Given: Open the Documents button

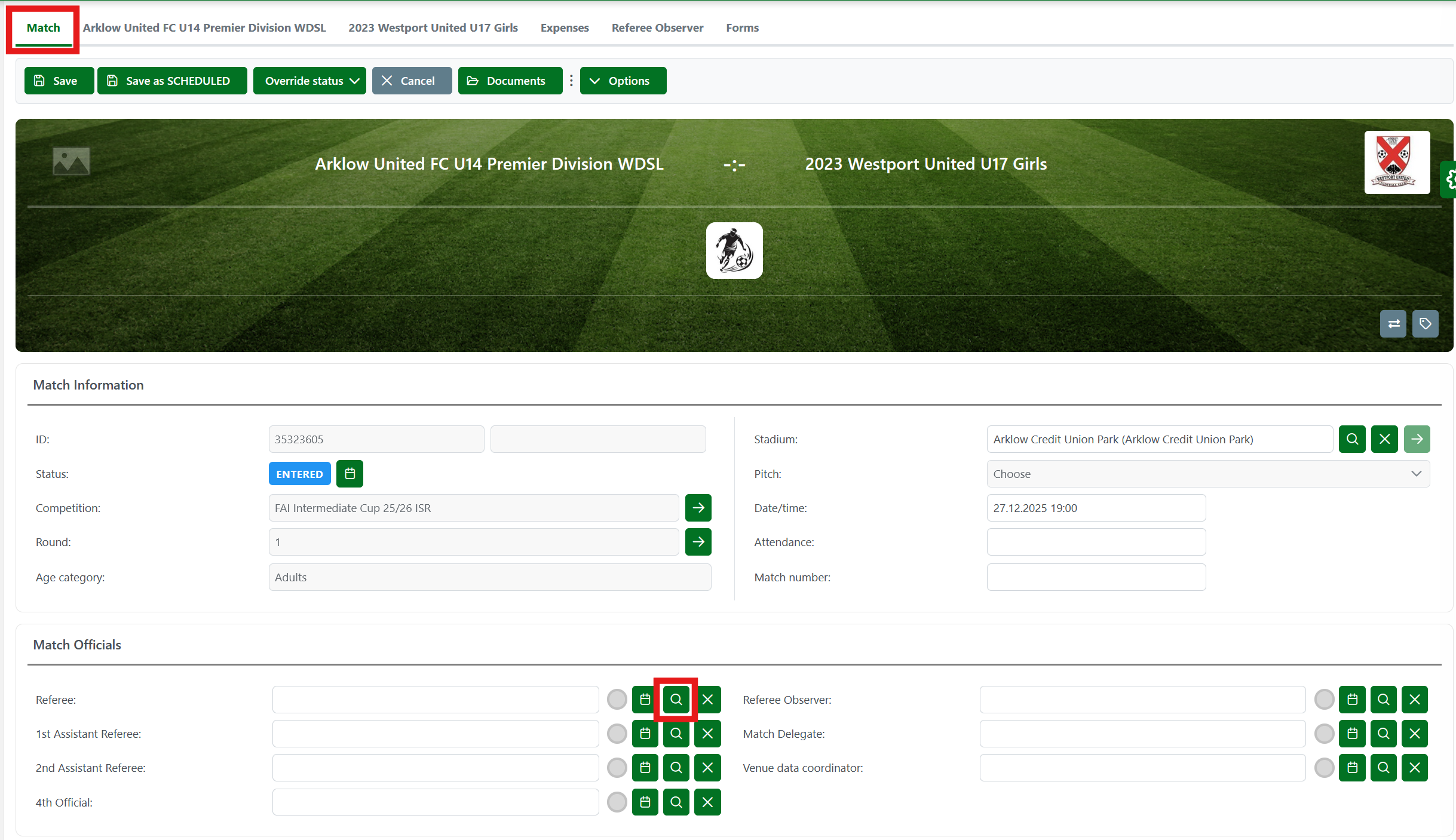Looking at the screenshot, I should [x=510, y=81].
